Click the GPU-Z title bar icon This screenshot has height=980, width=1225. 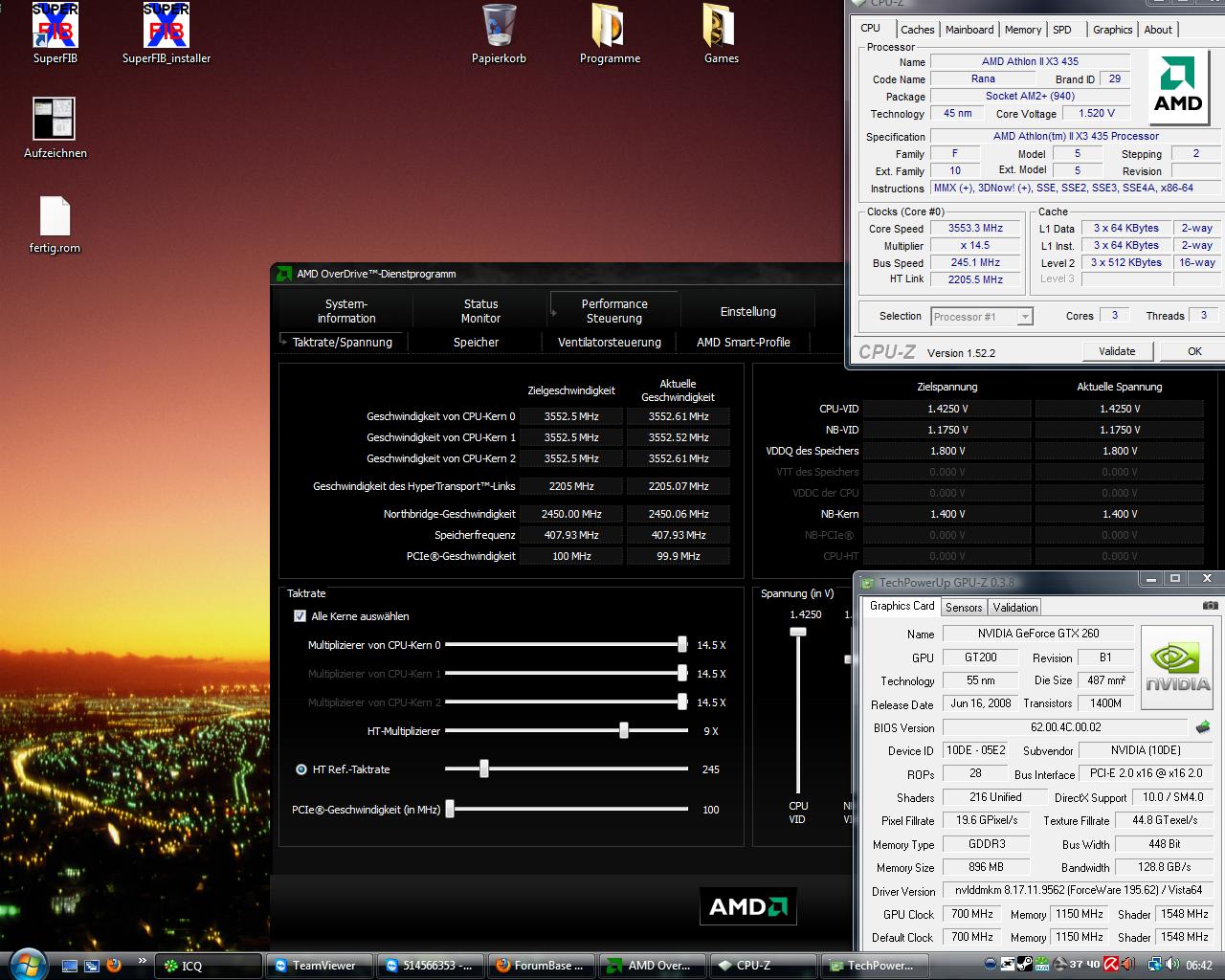(x=867, y=582)
